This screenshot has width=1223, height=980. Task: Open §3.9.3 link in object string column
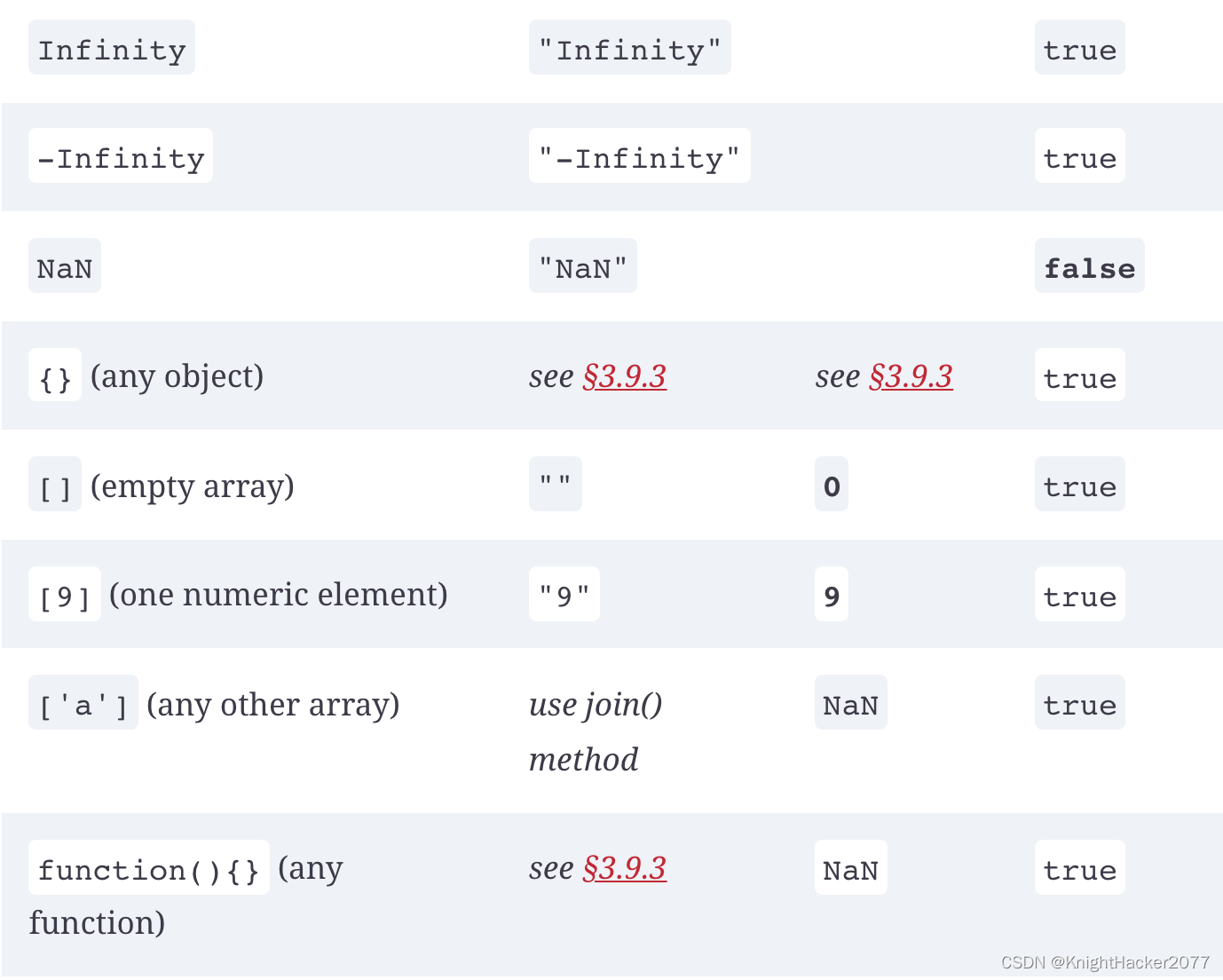click(625, 376)
